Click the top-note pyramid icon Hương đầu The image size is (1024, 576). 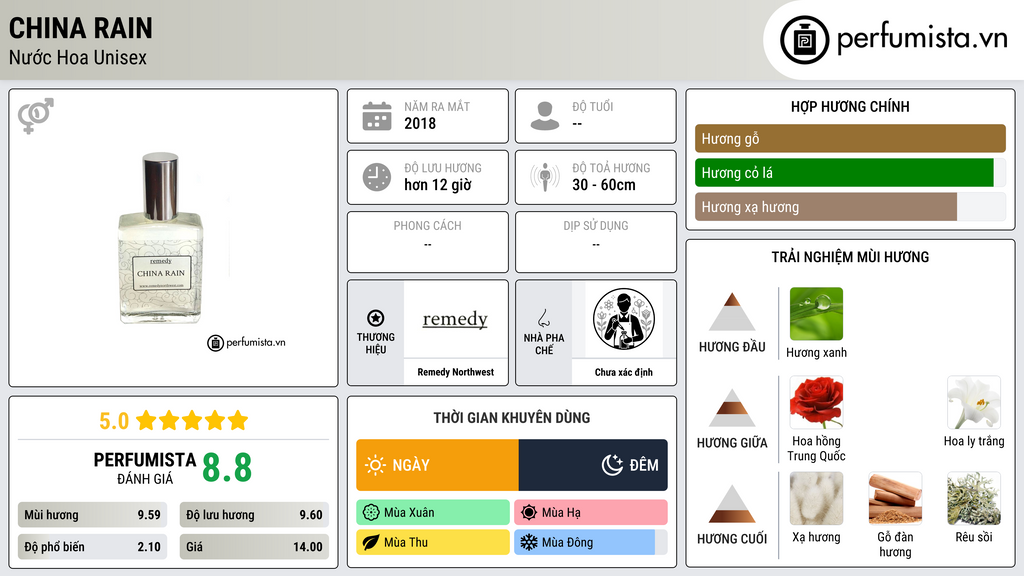tap(732, 312)
